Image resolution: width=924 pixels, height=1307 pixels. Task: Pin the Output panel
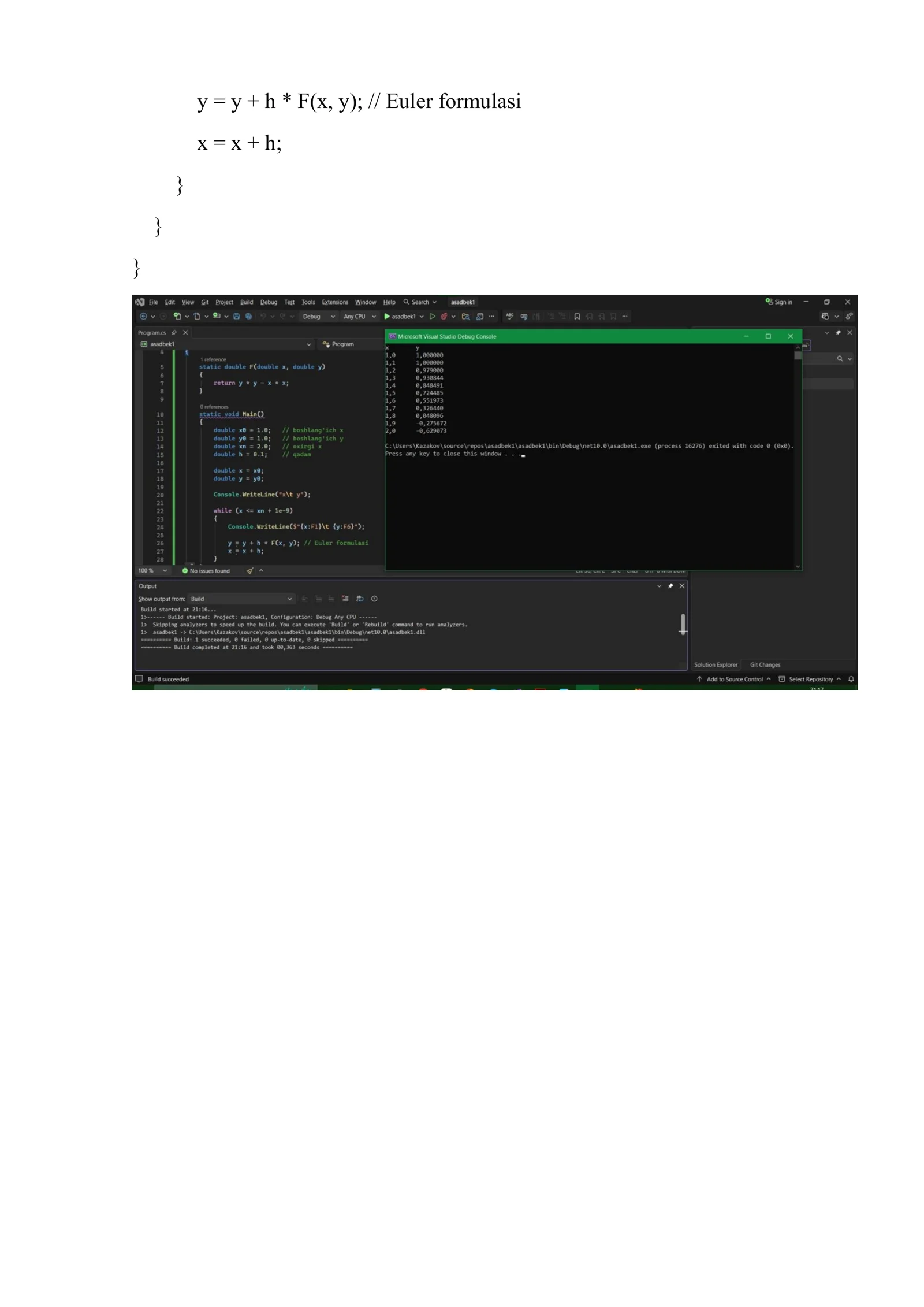point(670,586)
